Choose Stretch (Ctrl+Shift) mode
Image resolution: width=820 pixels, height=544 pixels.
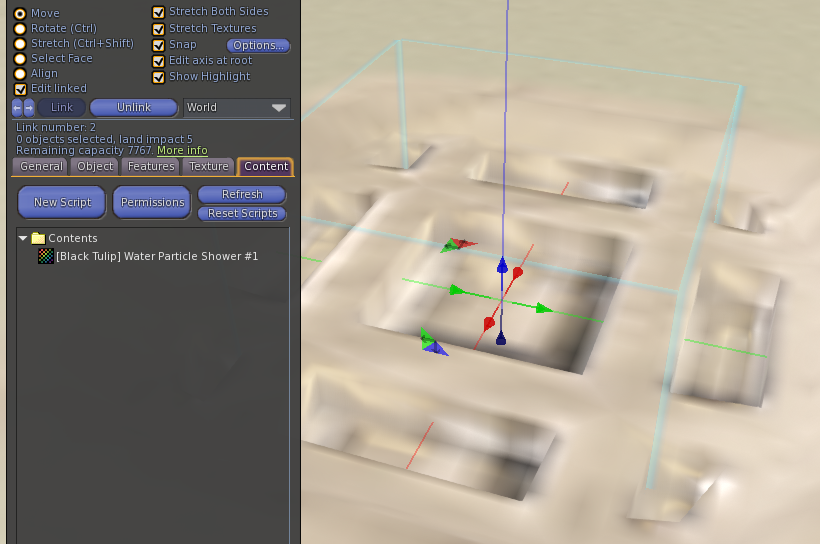click(20, 44)
